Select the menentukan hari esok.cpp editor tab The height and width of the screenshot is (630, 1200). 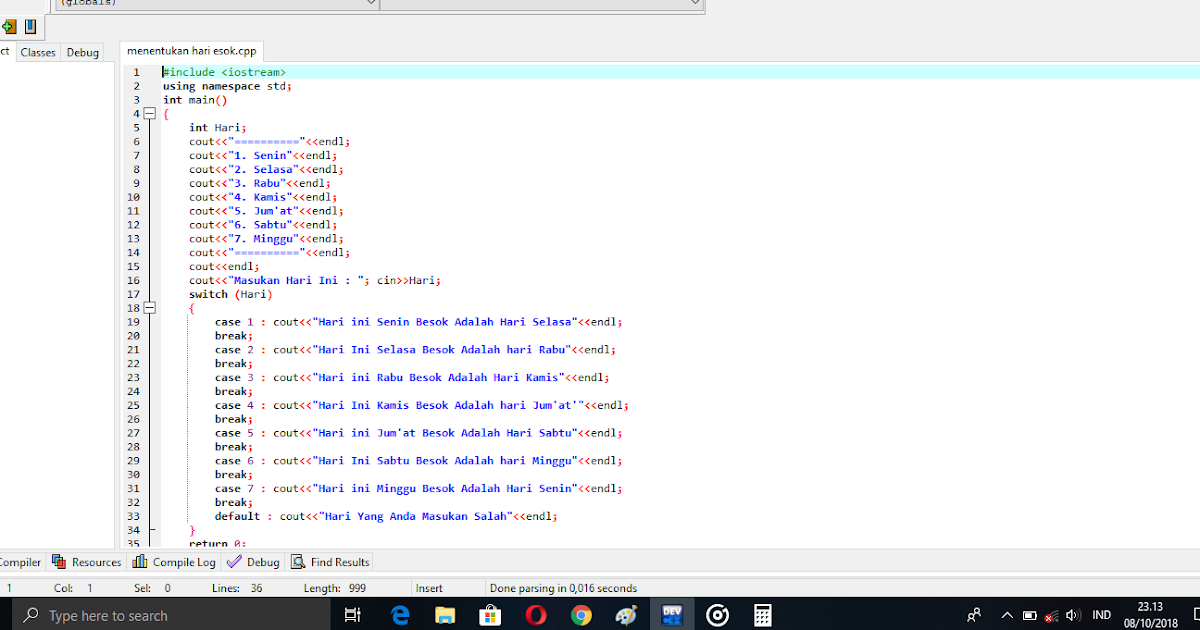190,50
